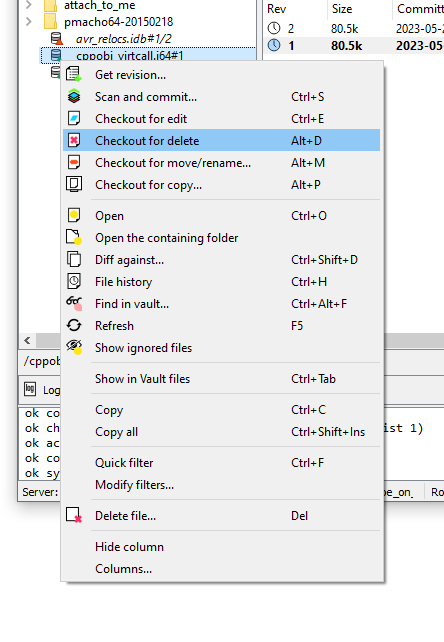Image resolution: width=444 pixels, height=642 pixels.
Task: Select the pmacho64-20150218 folder name
Action: point(118,21)
